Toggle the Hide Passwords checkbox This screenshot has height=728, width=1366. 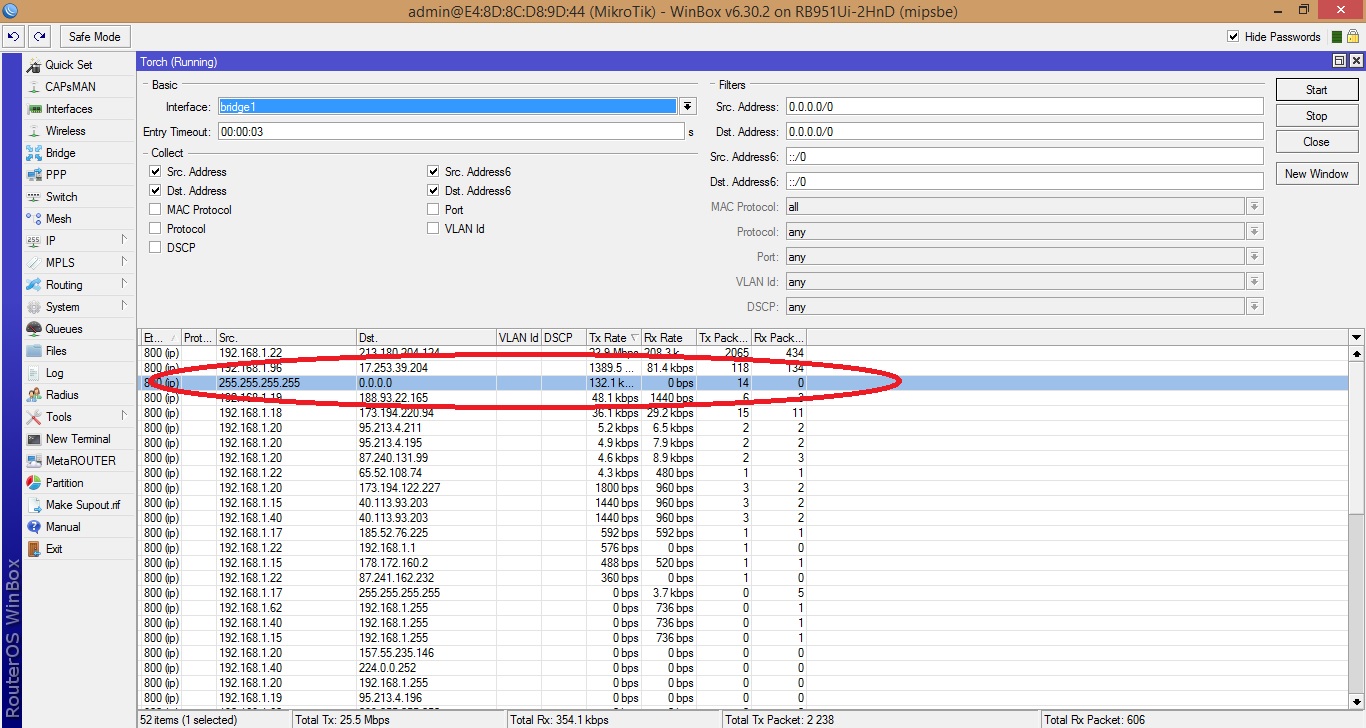tap(1233, 37)
